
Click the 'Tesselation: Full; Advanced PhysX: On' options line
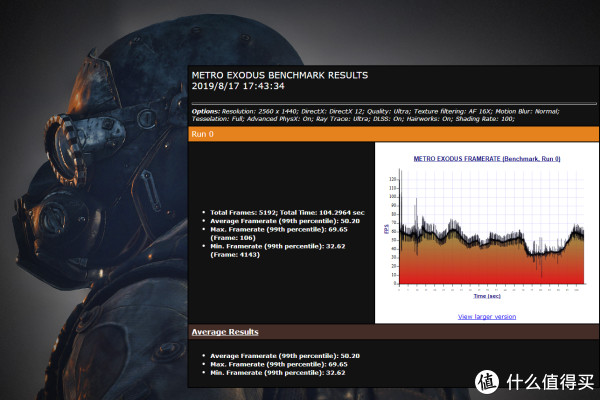[x=353, y=119]
